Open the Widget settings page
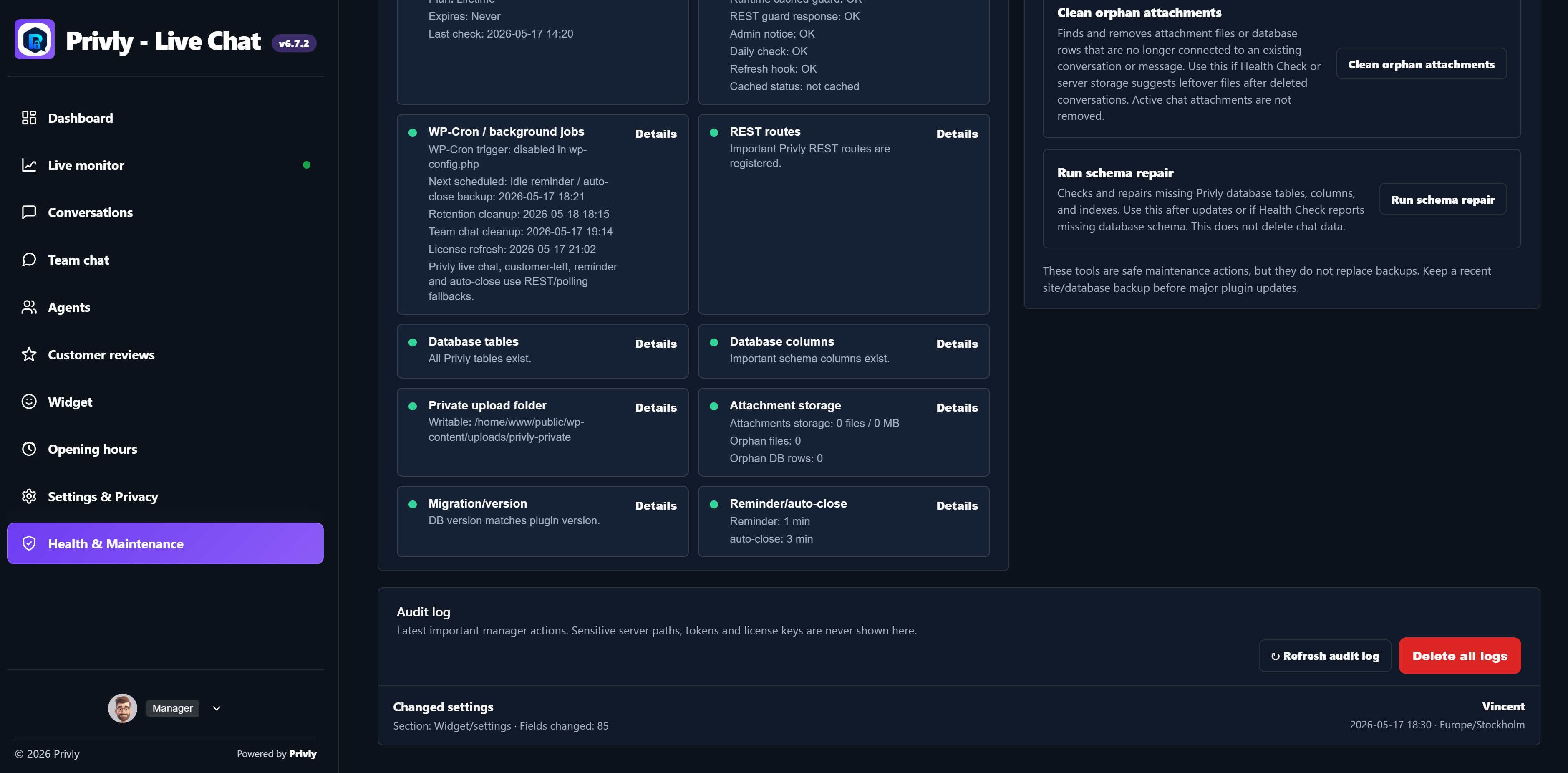 166,402
